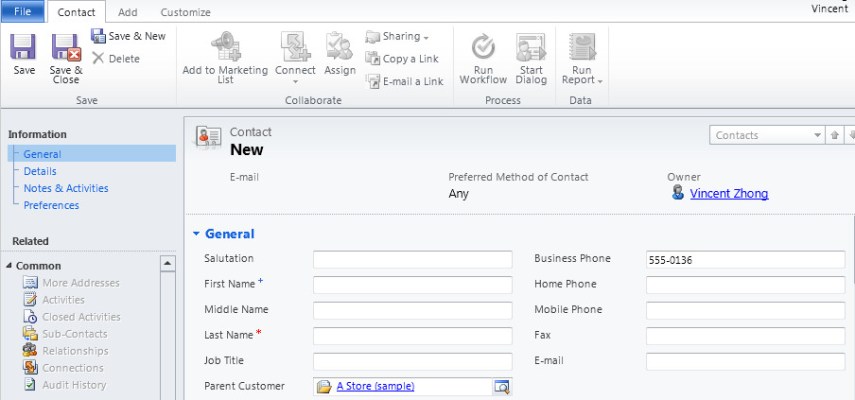Click the Contact entity icon in header

[208, 137]
